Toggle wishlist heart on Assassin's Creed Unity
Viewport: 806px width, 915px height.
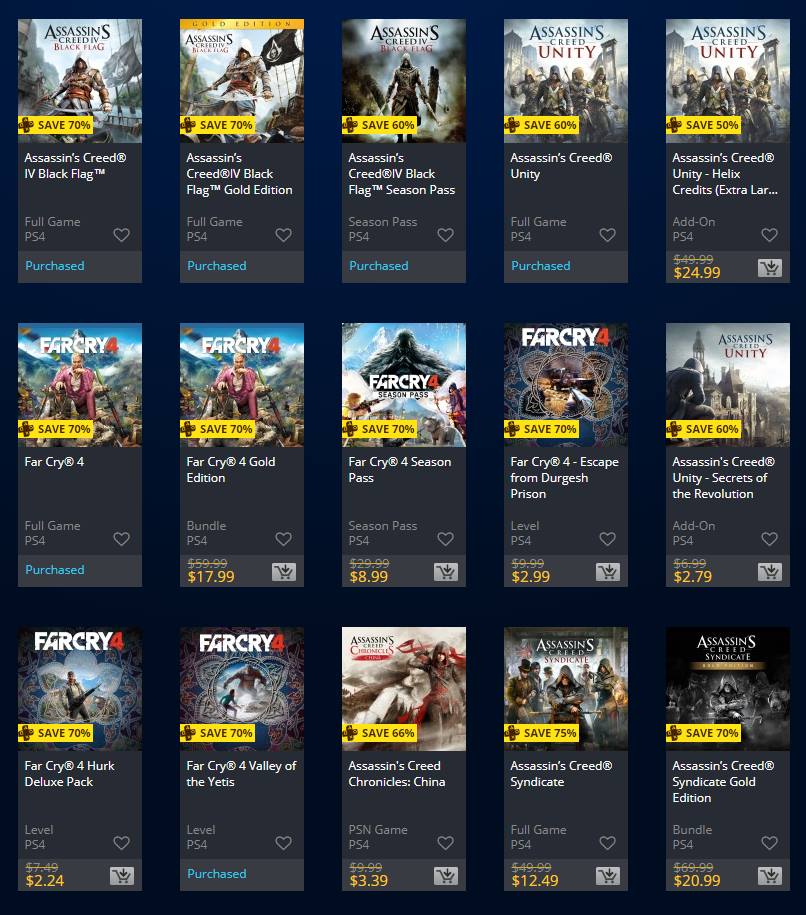(608, 235)
